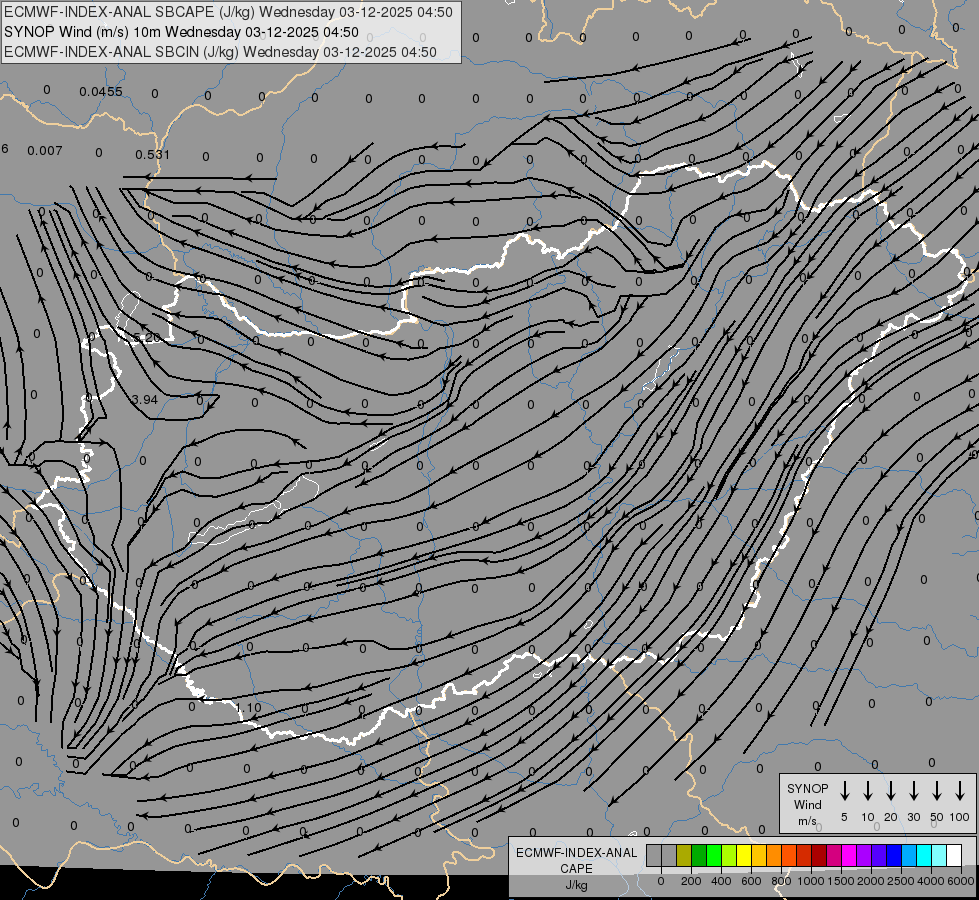Select the bright green swatch in CAPE scale
Viewport: 979px width, 900px height.
click(714, 855)
